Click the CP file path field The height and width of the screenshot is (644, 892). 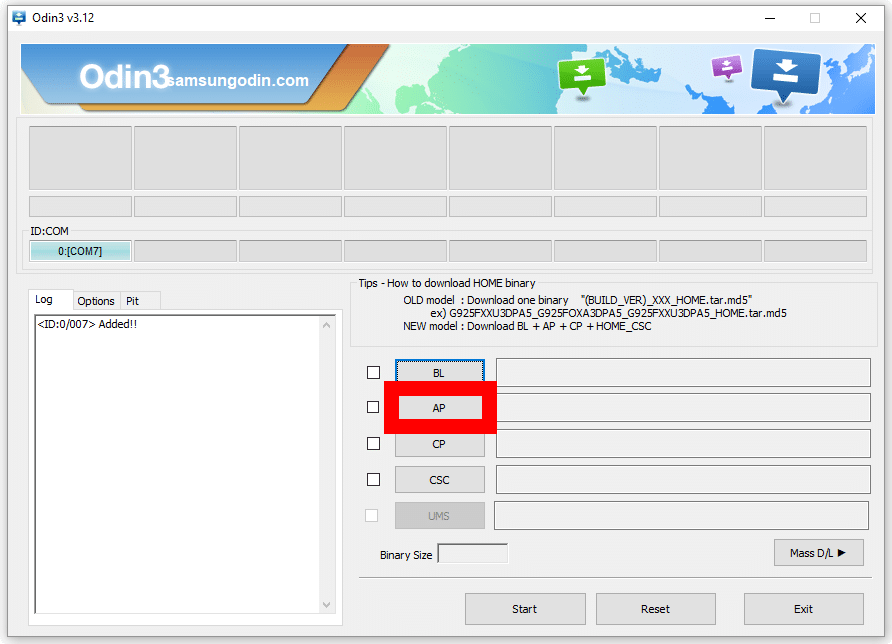pyautogui.click(x=683, y=444)
